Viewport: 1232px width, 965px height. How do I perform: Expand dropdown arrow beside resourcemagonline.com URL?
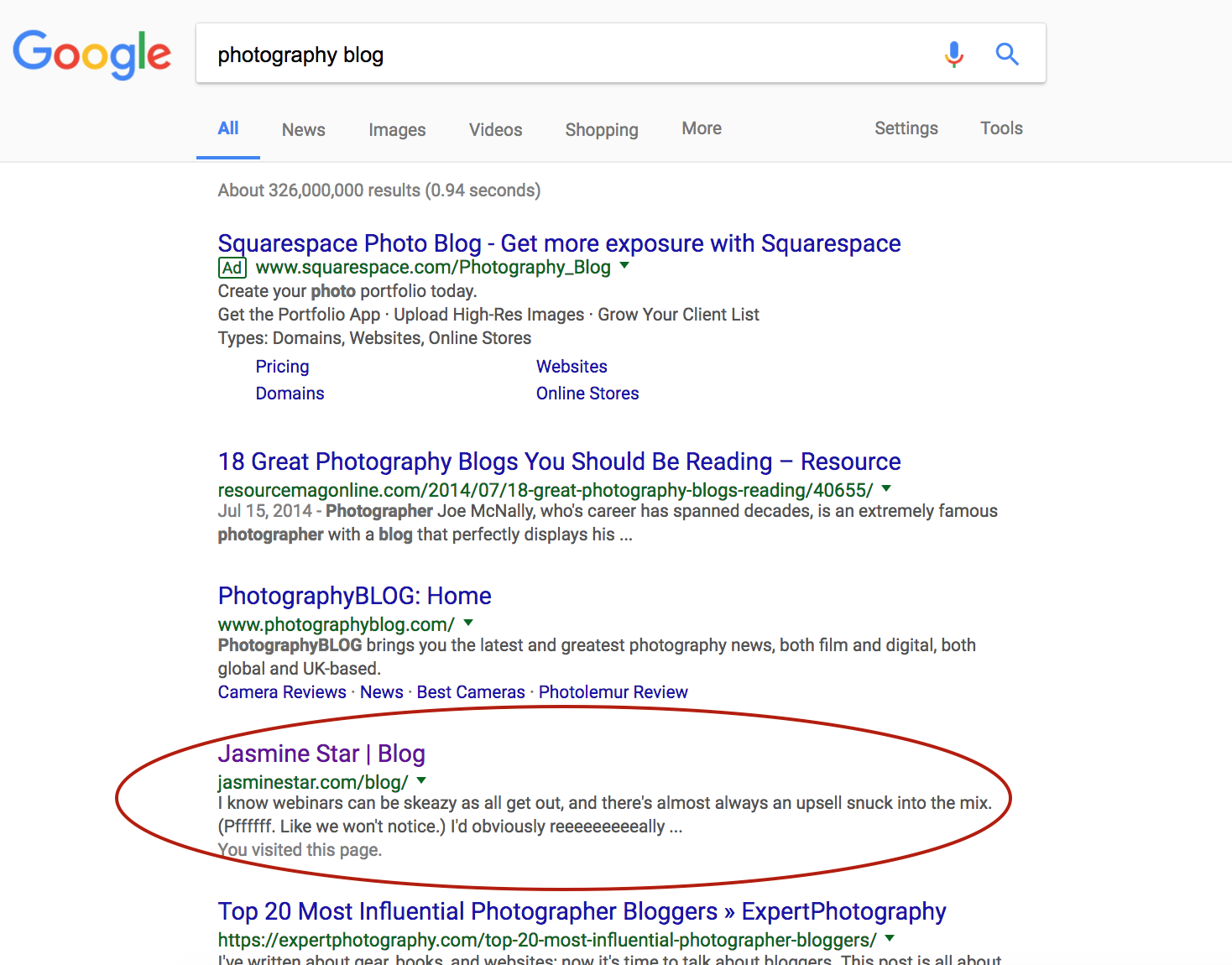[x=886, y=488]
